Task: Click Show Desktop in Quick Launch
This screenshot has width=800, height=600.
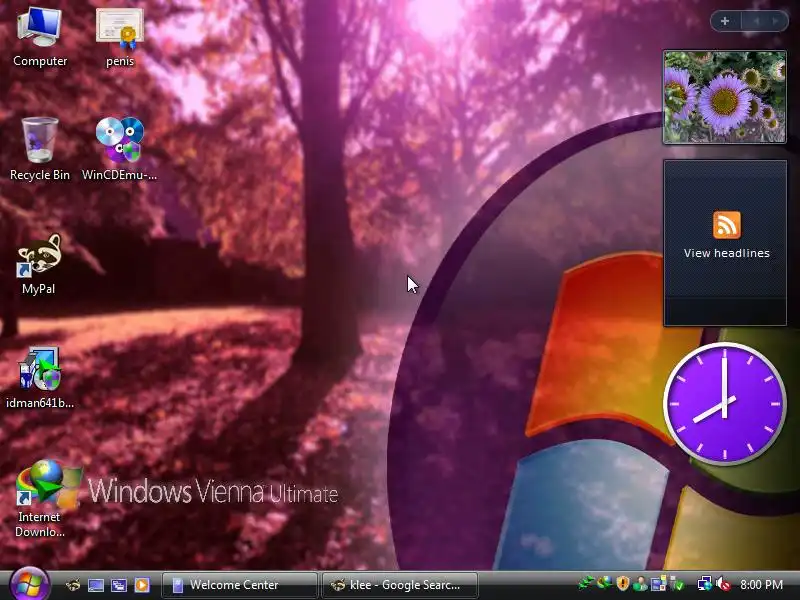Action: coord(96,585)
